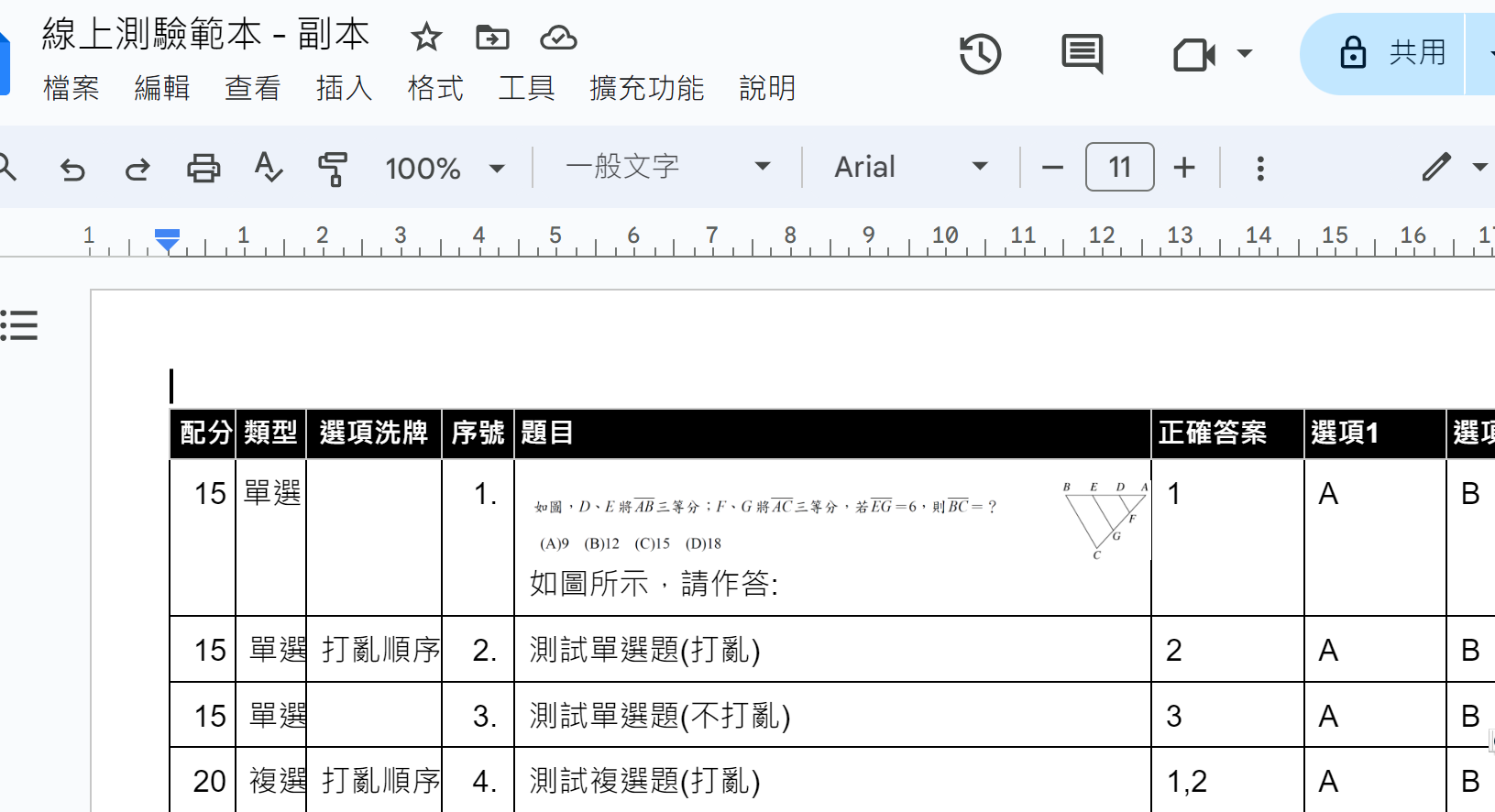Check the cloud save status icon
The height and width of the screenshot is (812, 1495).
tap(558, 38)
